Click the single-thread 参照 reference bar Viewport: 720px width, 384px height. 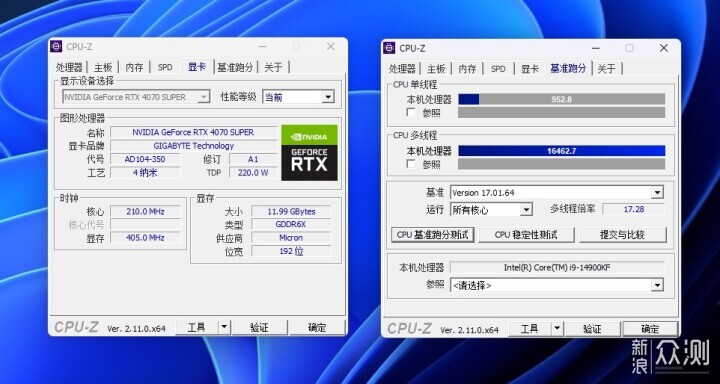click(x=562, y=113)
